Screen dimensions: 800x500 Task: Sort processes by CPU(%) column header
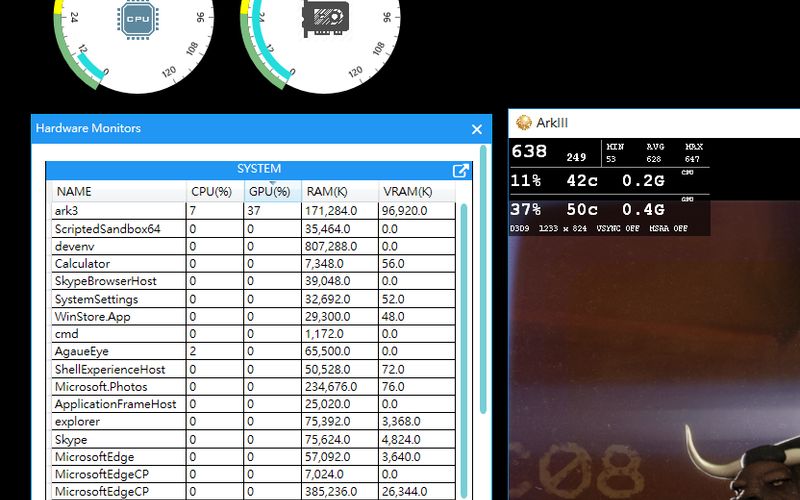pos(211,192)
